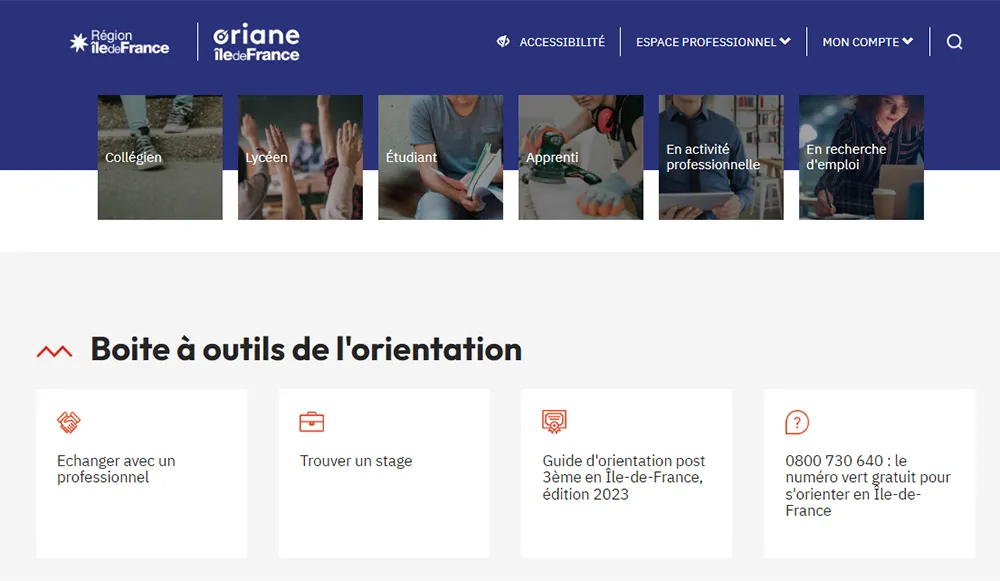Expand the Espace Professionnel chevron
1000x581 pixels.
click(x=785, y=41)
